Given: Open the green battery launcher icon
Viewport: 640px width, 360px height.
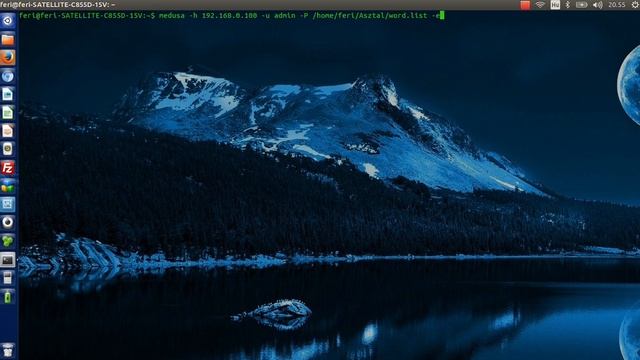Looking at the screenshot, I should 8,296.
